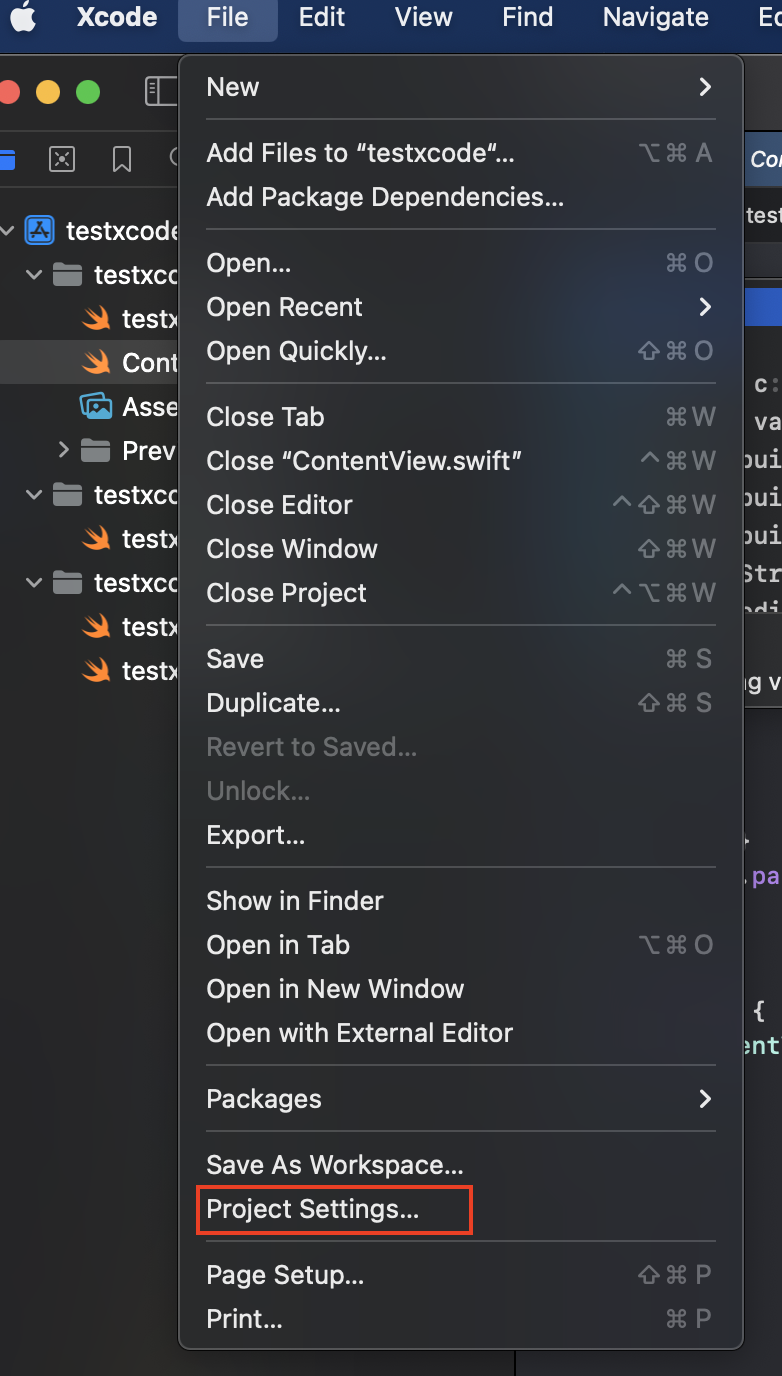
Task: Select the testxcode project icon
Action: coord(39,230)
